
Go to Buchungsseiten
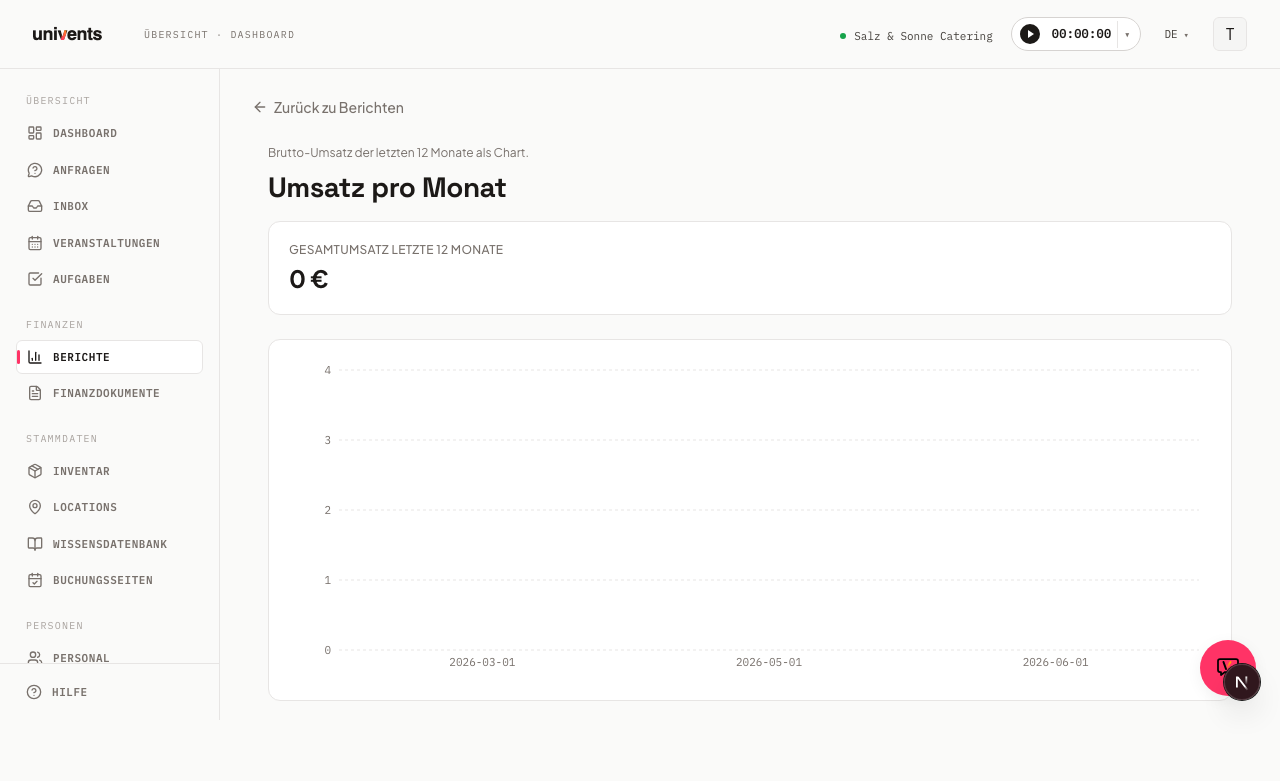tap(110, 580)
